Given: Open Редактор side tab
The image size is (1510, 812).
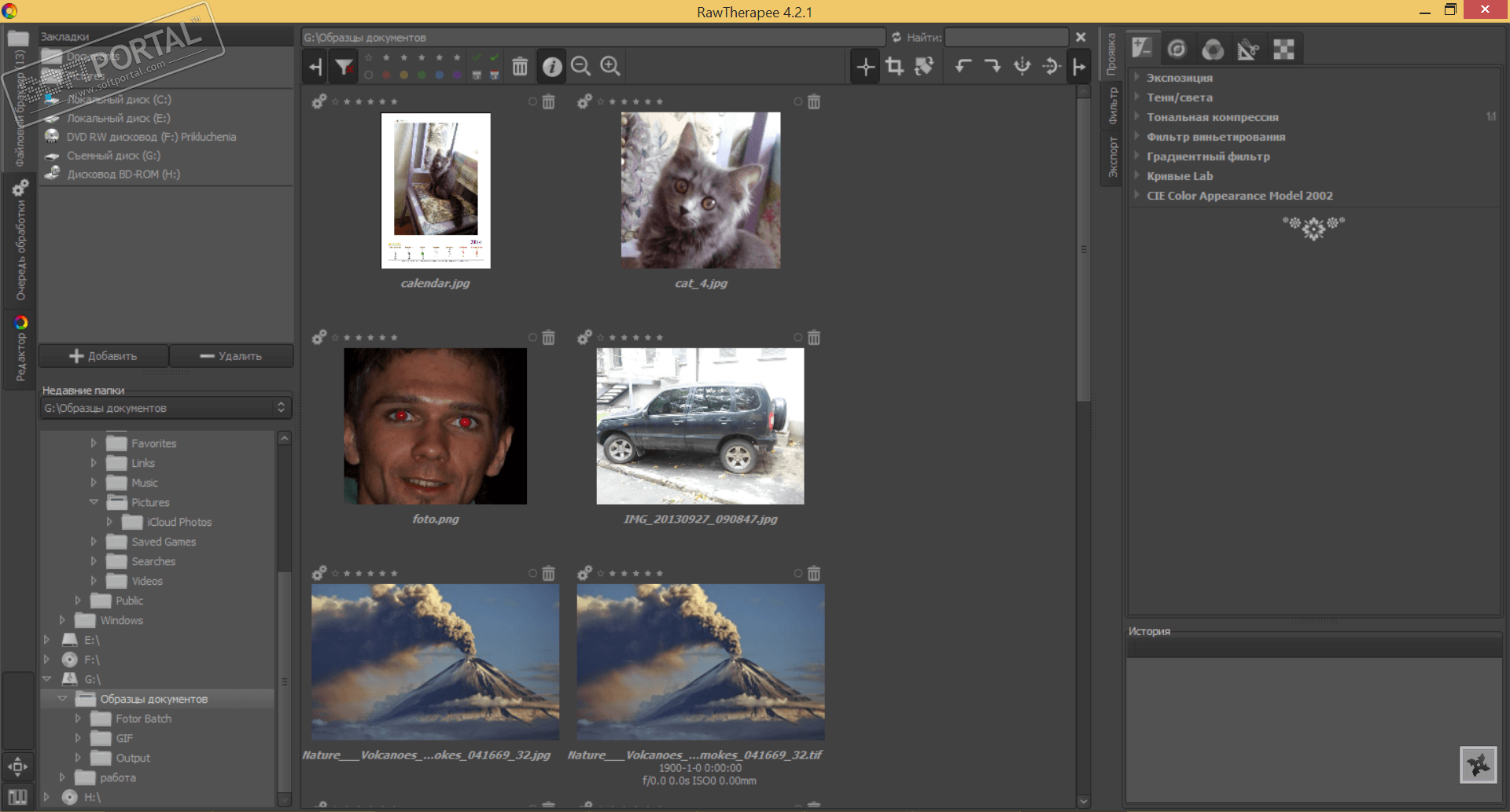Looking at the screenshot, I should click(x=20, y=349).
